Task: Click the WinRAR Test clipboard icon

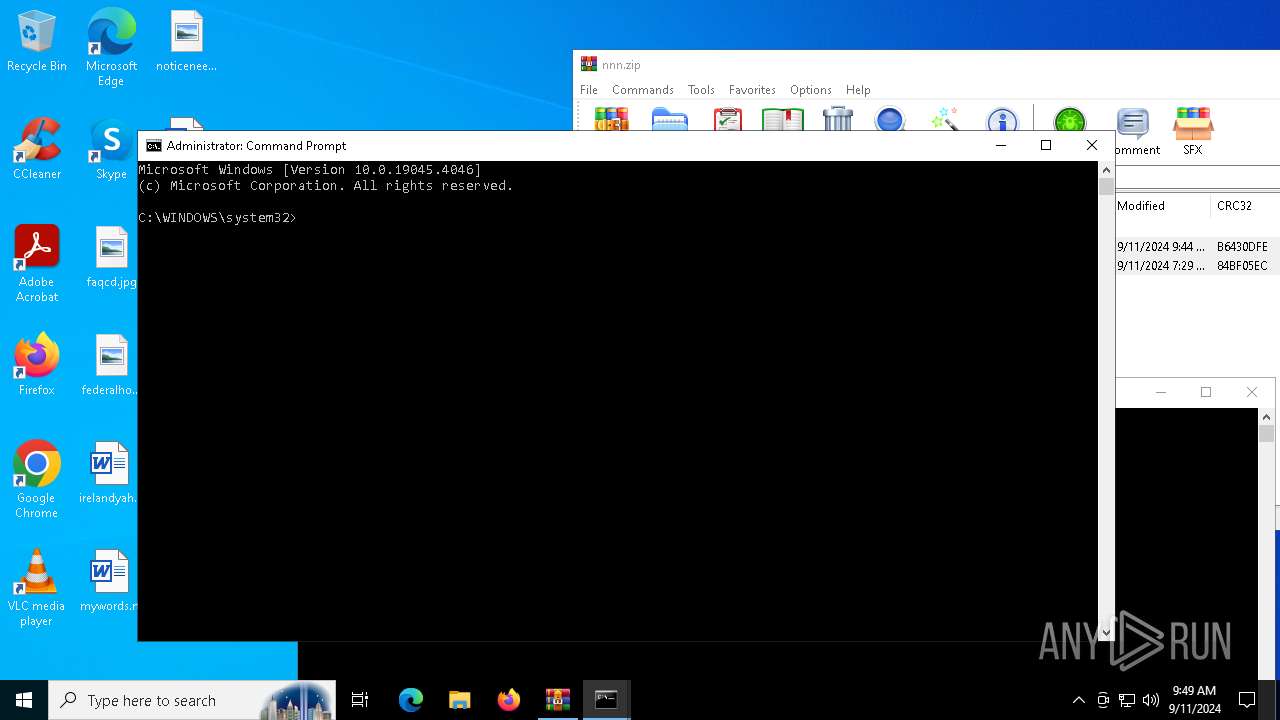Action: [727, 119]
